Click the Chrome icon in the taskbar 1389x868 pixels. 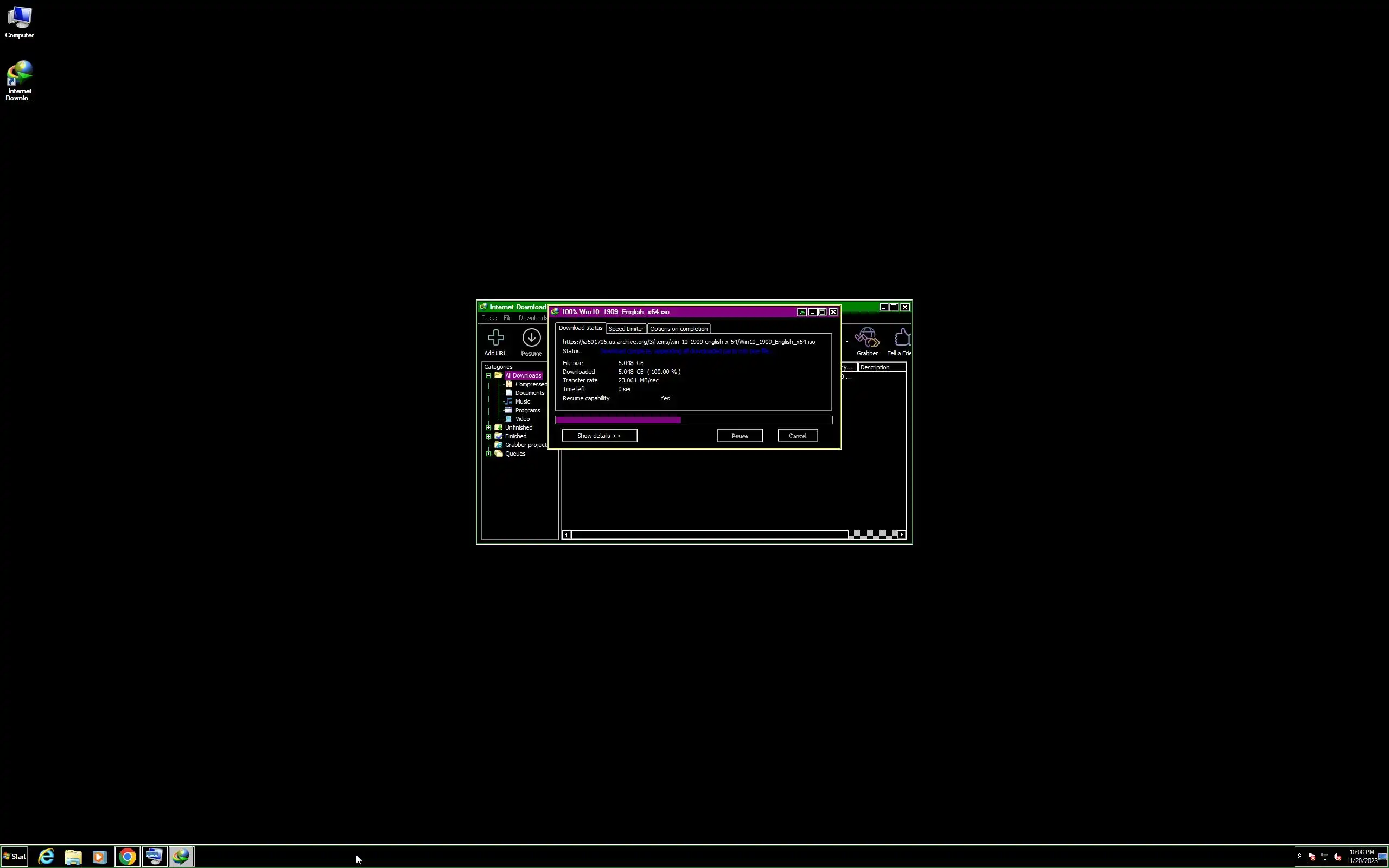tap(128, 857)
